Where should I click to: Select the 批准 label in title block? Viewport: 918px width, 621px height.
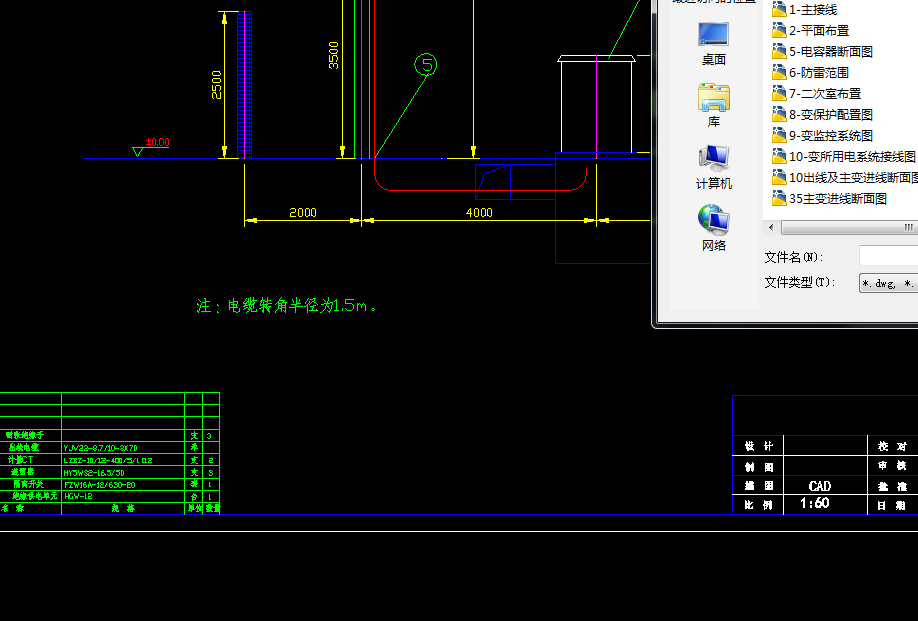tap(892, 486)
